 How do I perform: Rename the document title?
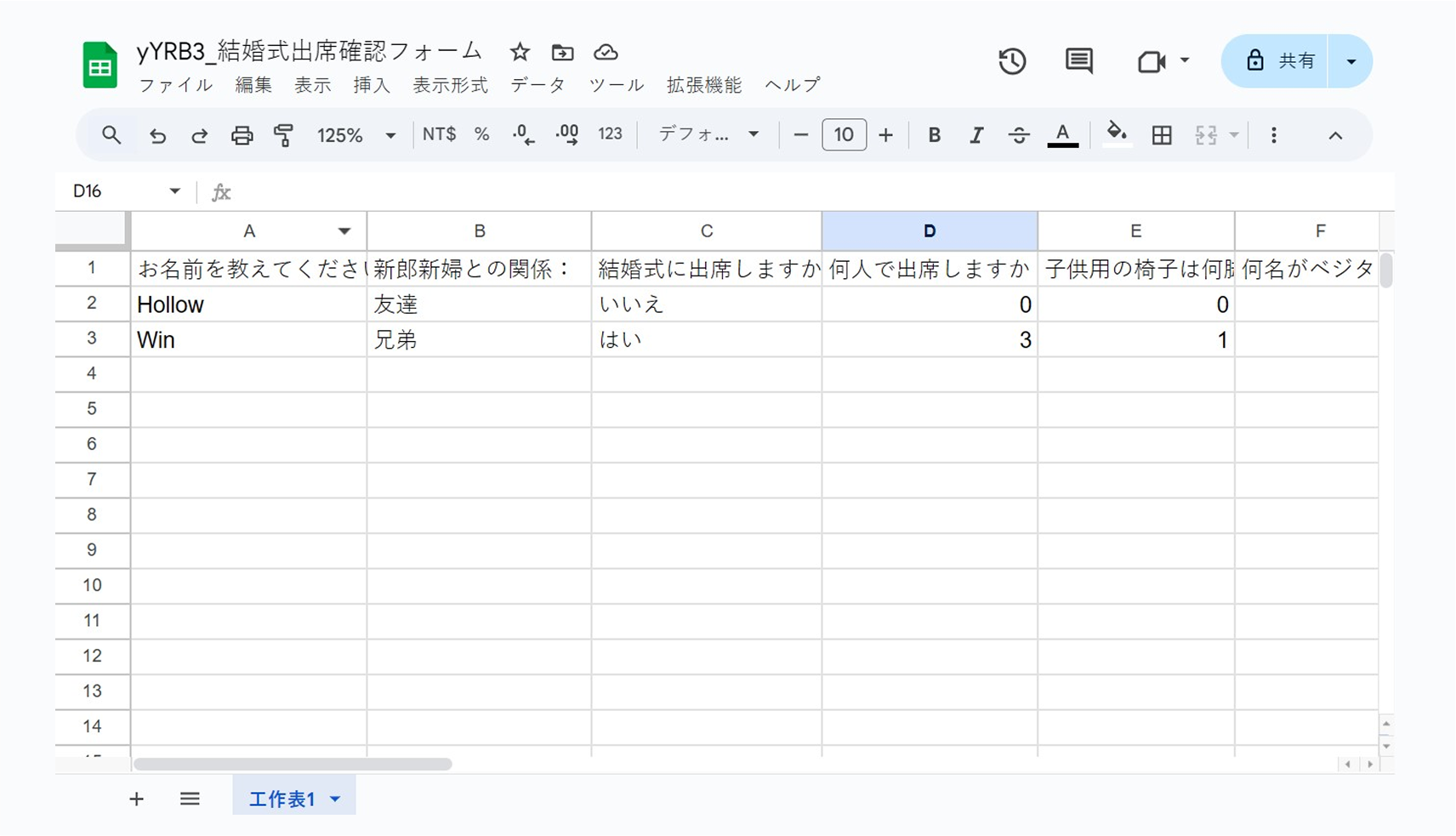(310, 51)
